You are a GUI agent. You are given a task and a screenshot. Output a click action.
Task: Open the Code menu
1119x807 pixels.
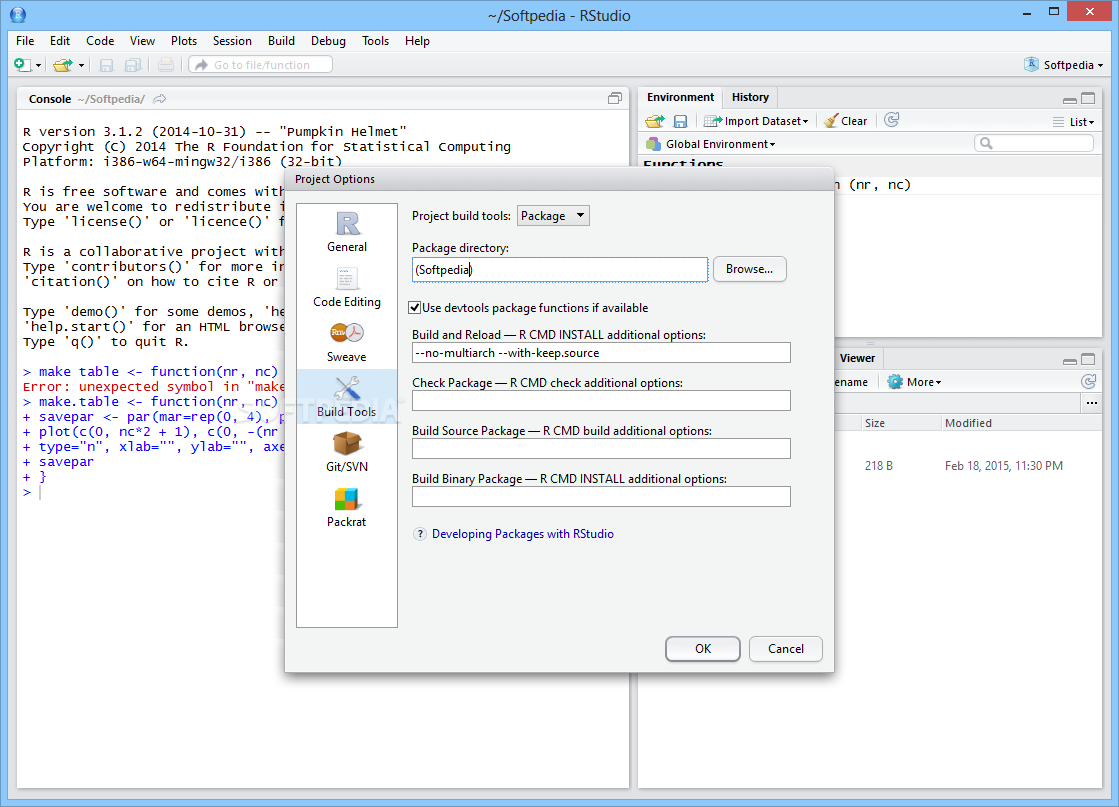pyautogui.click(x=100, y=41)
